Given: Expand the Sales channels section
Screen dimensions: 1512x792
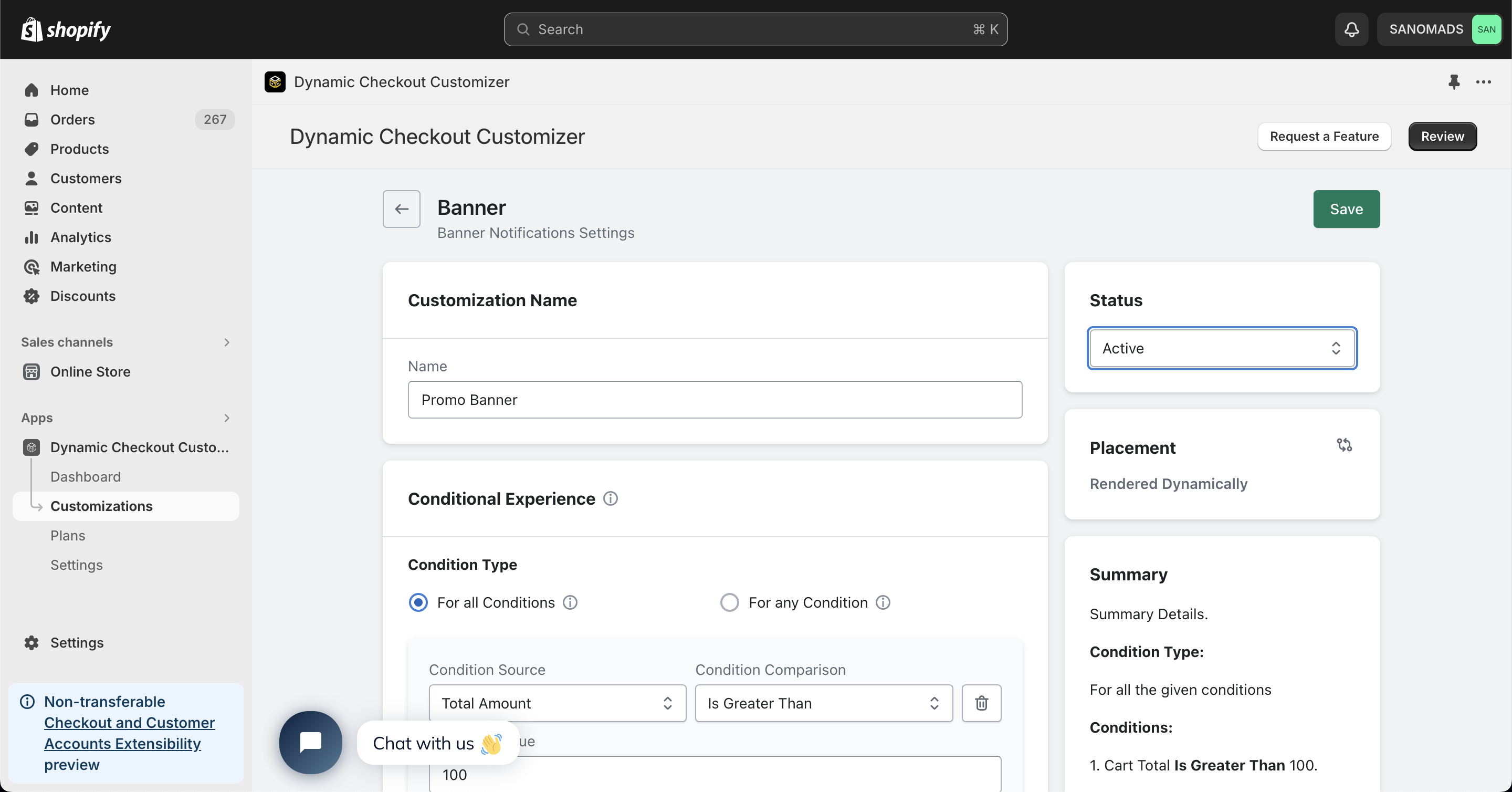Looking at the screenshot, I should [227, 342].
